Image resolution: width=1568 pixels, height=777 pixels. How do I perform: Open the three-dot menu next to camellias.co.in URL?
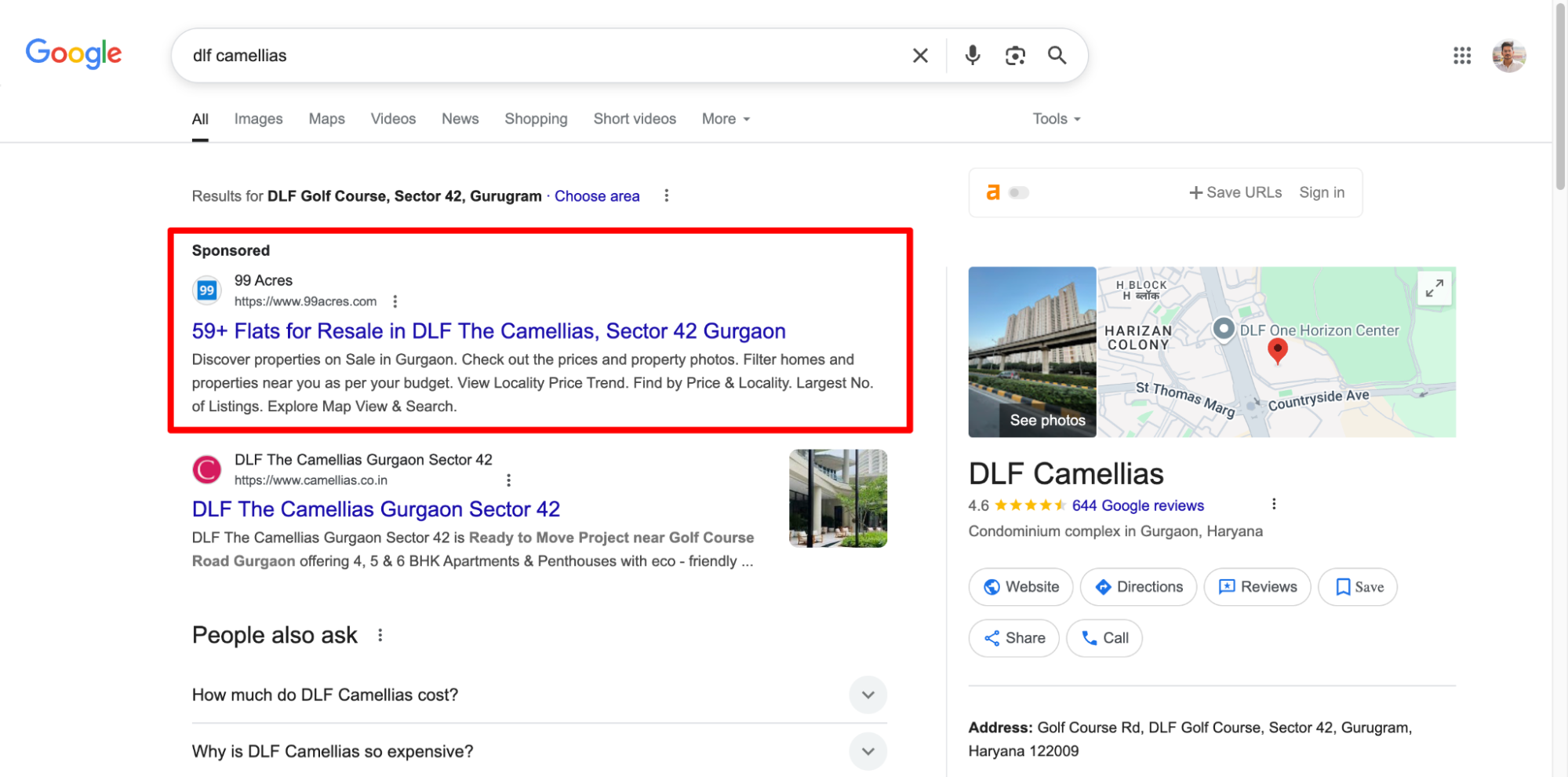point(508,480)
